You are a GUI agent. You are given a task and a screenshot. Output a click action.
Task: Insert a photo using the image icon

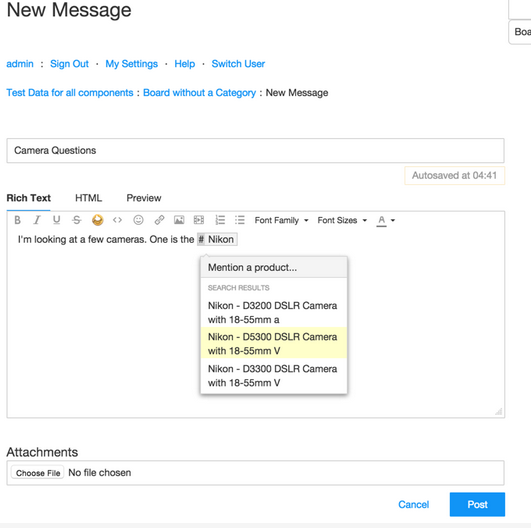[179, 220]
